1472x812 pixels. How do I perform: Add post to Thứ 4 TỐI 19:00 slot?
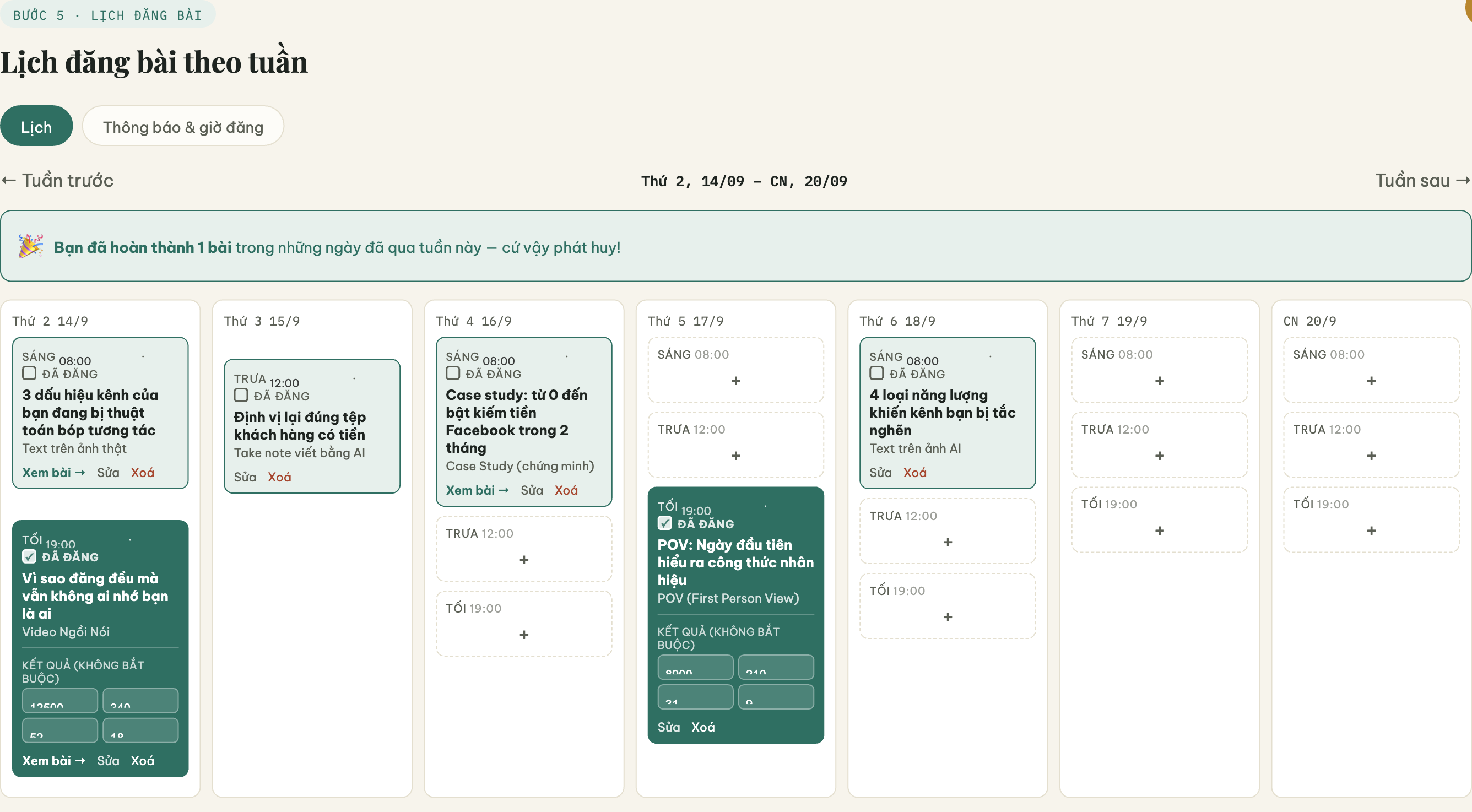pos(523,634)
